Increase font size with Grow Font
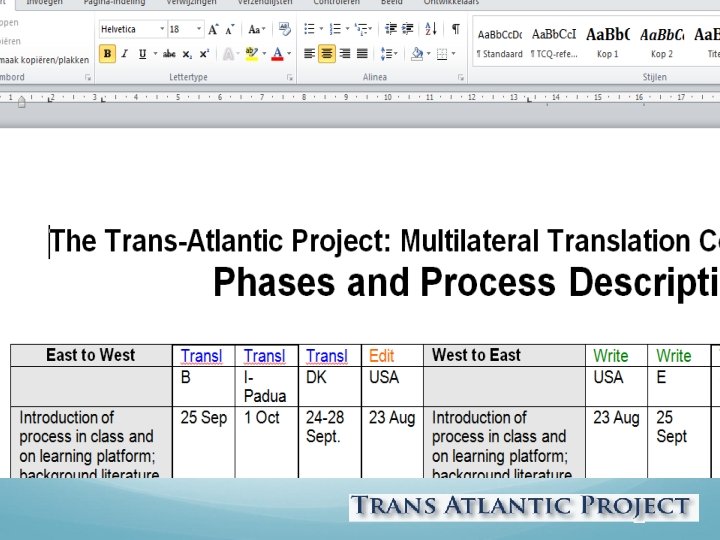The width and height of the screenshot is (720, 540). (x=213, y=29)
